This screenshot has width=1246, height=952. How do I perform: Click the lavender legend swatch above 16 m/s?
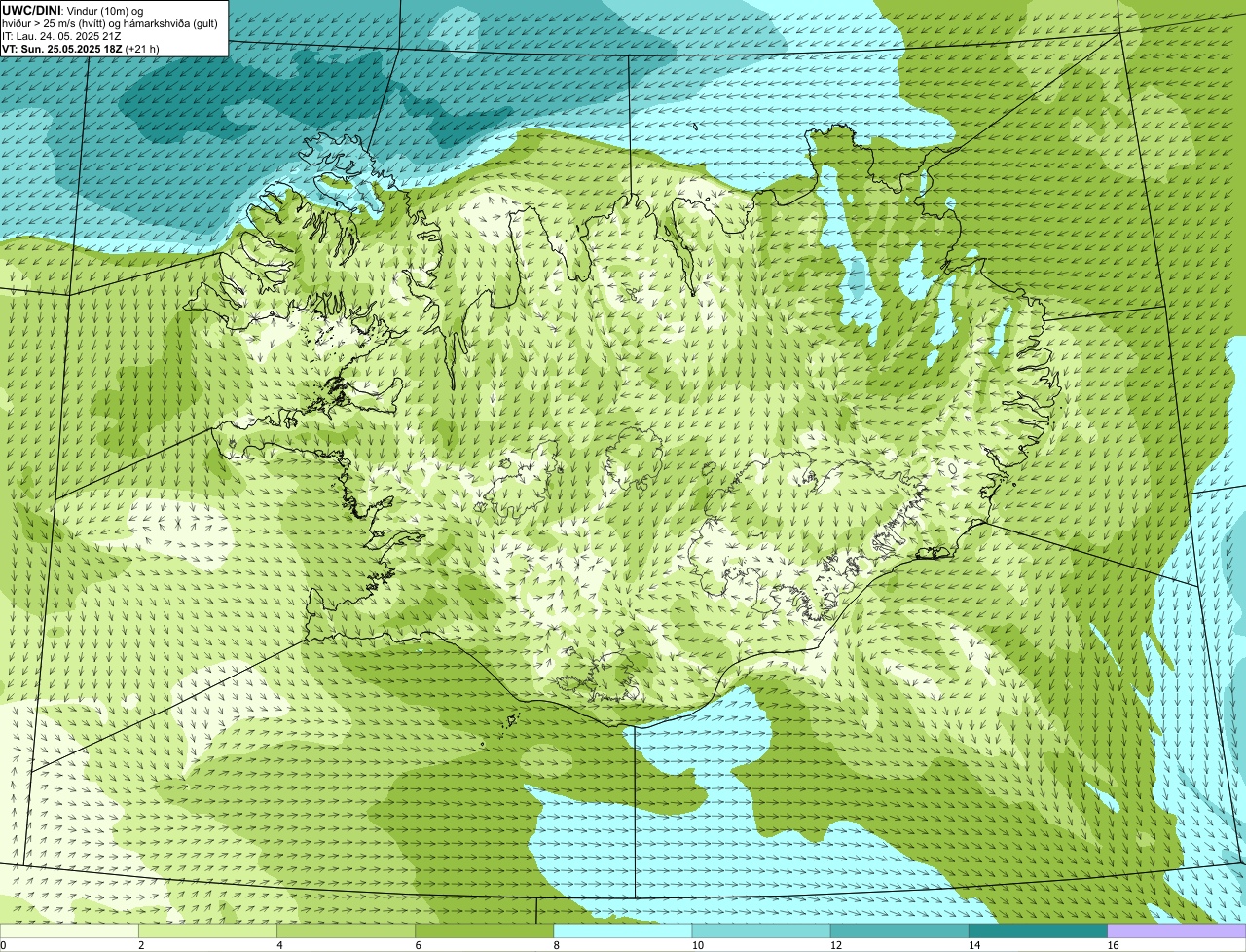1176,931
